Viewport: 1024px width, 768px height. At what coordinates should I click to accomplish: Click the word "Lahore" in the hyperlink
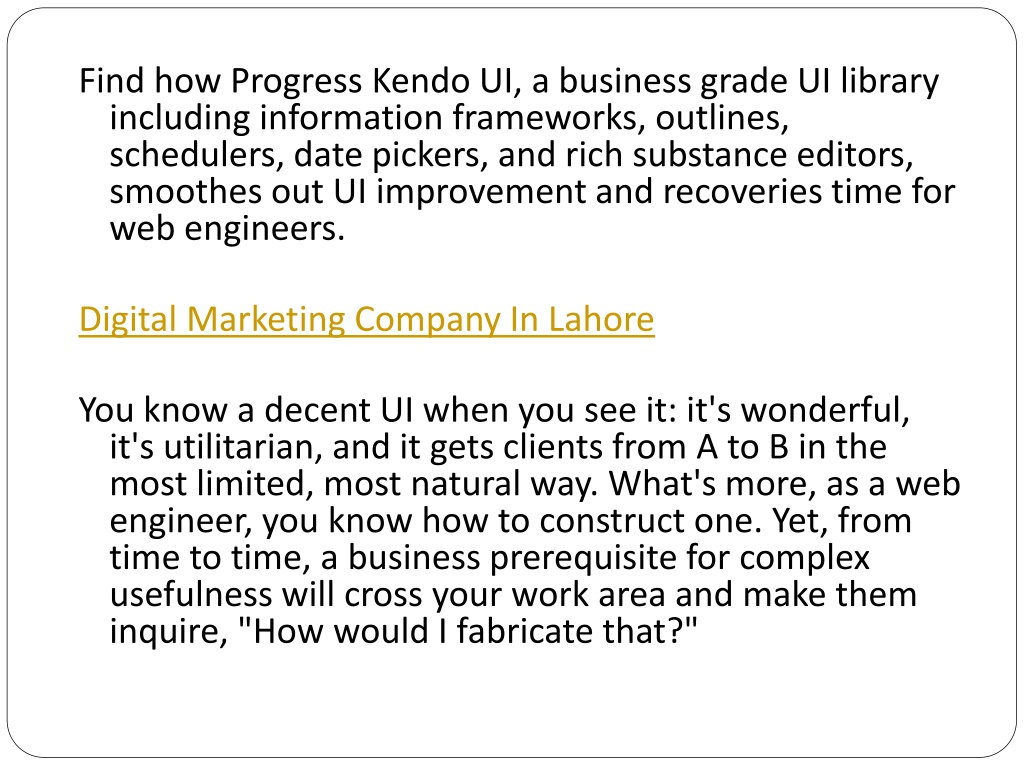click(601, 319)
